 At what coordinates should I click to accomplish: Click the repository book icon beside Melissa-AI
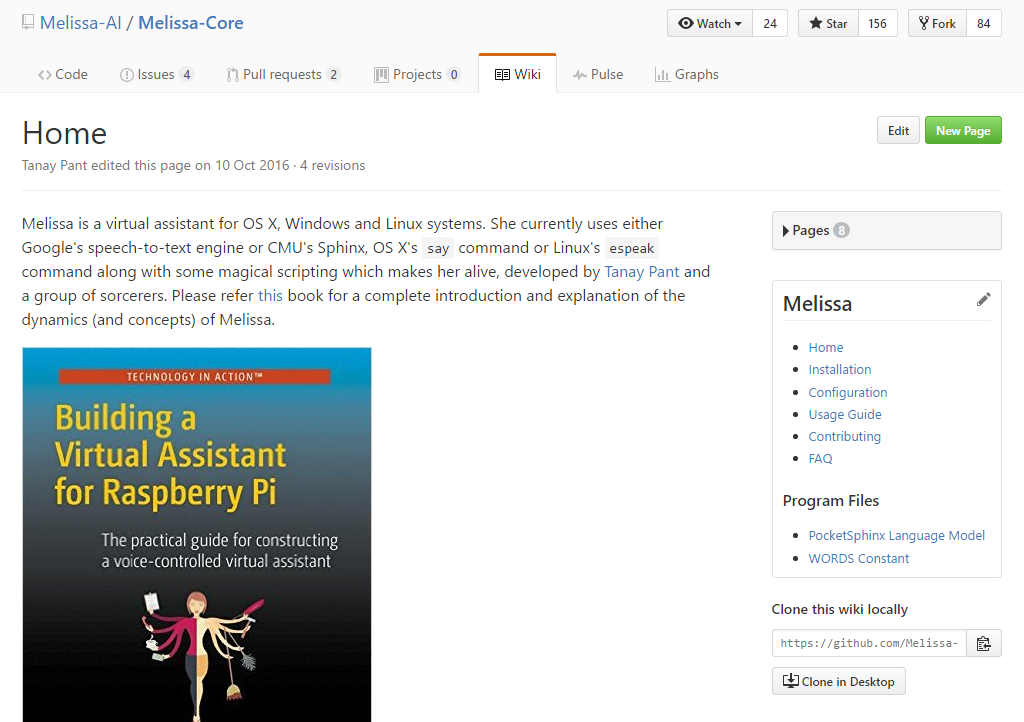27,23
